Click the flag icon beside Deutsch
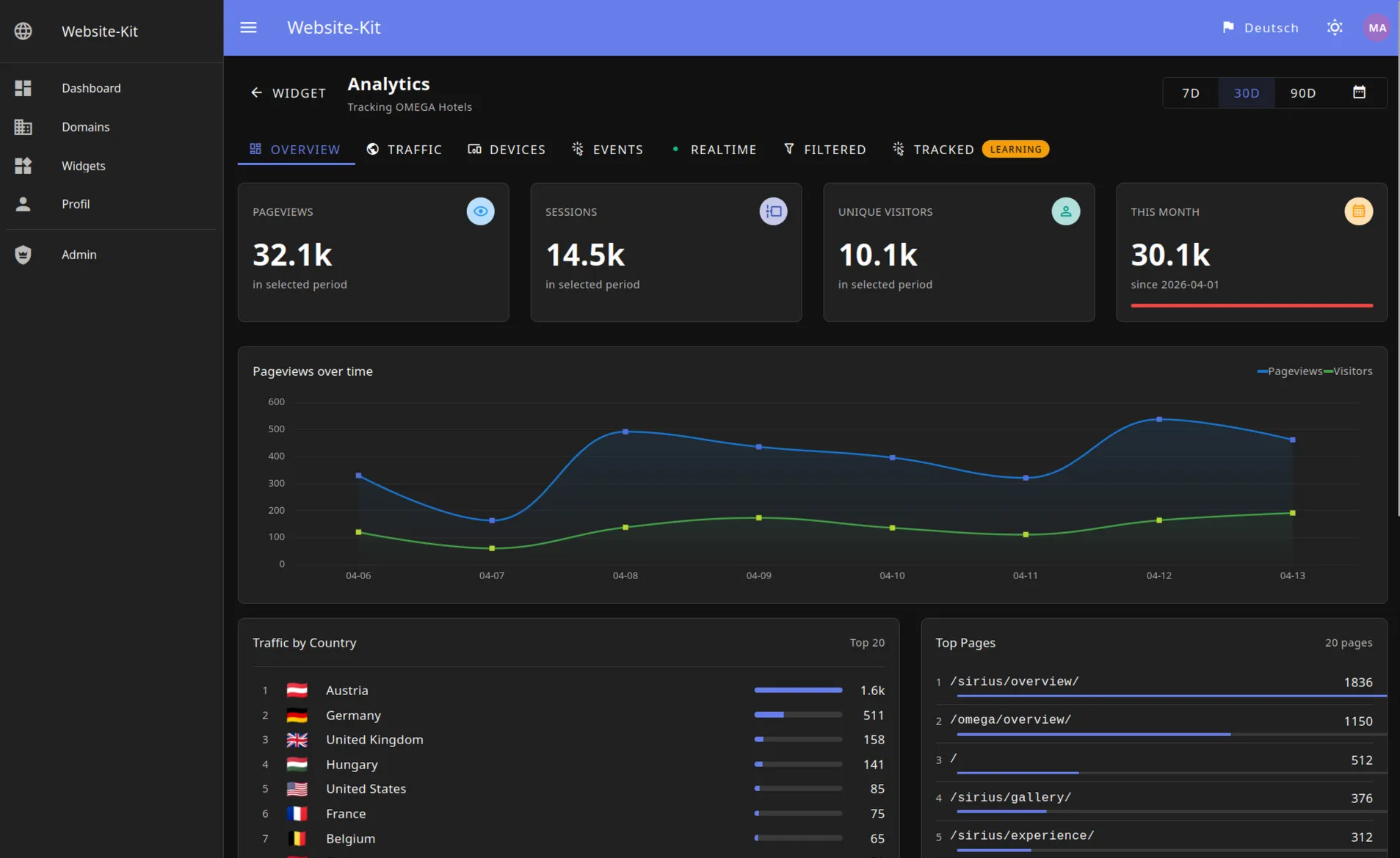This screenshot has height=858, width=1400. pyautogui.click(x=1228, y=27)
